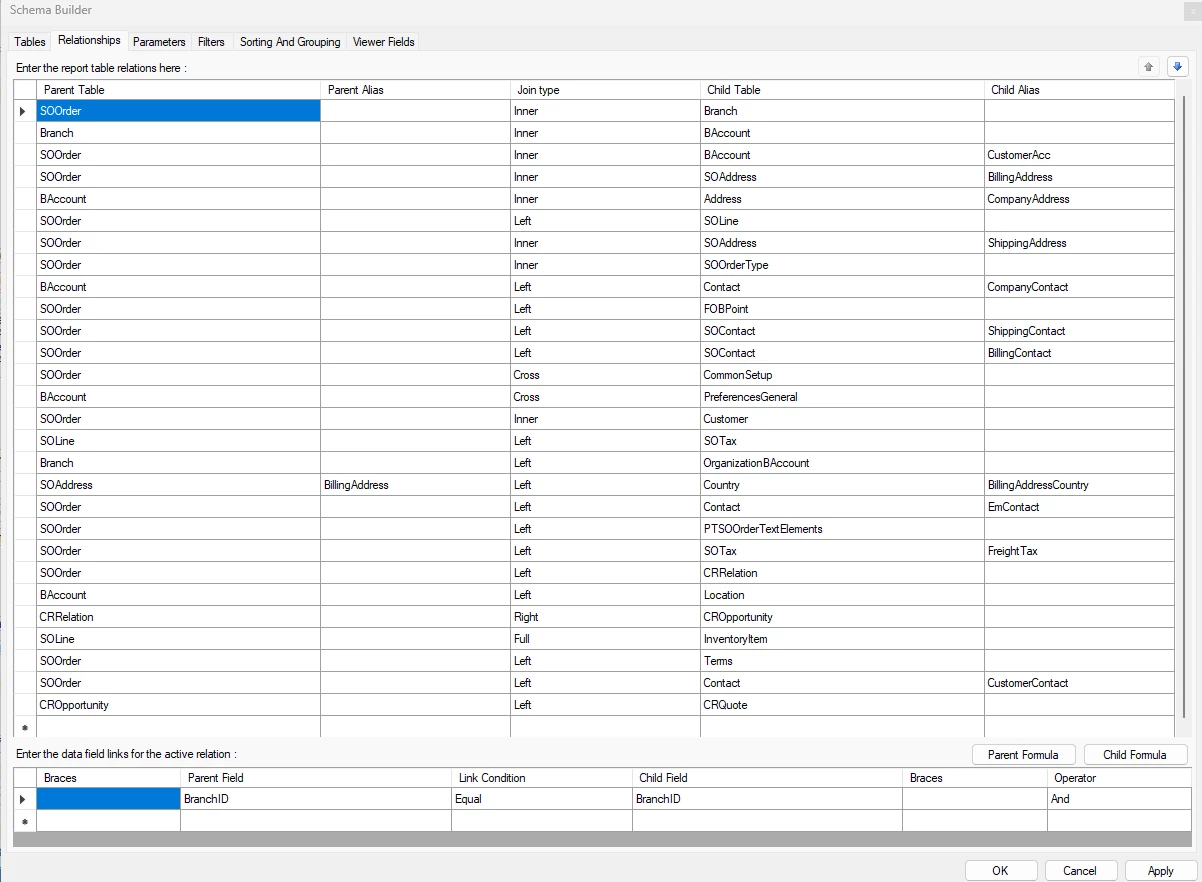The width and height of the screenshot is (1202, 882).
Task: Select the Full join type for InventoryItem
Action: click(605, 639)
